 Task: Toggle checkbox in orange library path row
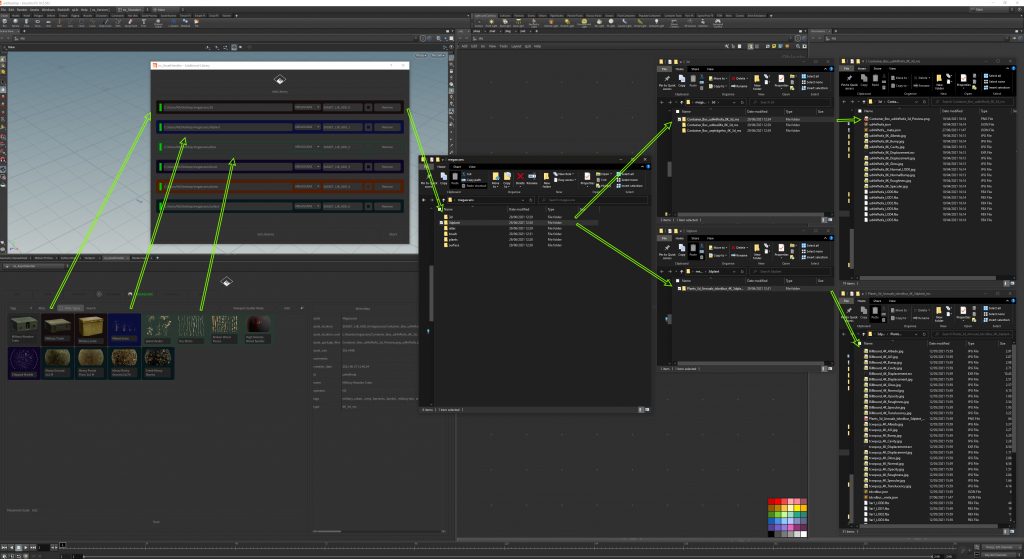coord(369,186)
